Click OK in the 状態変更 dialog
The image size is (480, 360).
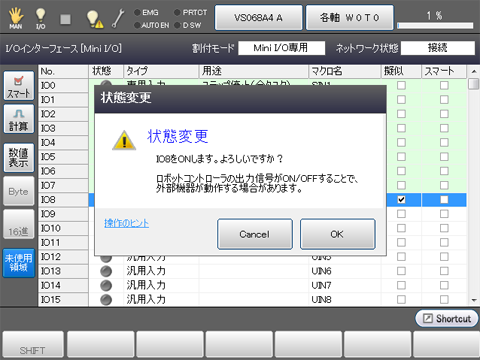338,234
